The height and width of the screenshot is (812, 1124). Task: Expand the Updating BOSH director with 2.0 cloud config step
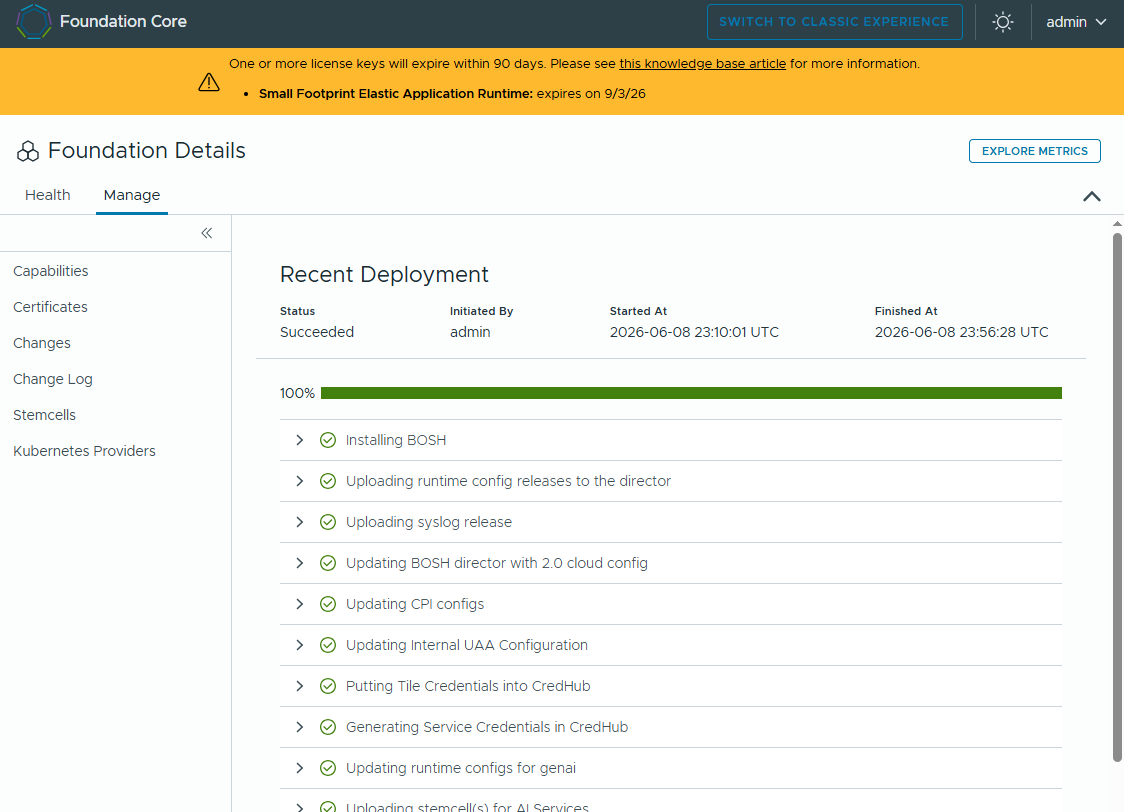click(x=300, y=563)
